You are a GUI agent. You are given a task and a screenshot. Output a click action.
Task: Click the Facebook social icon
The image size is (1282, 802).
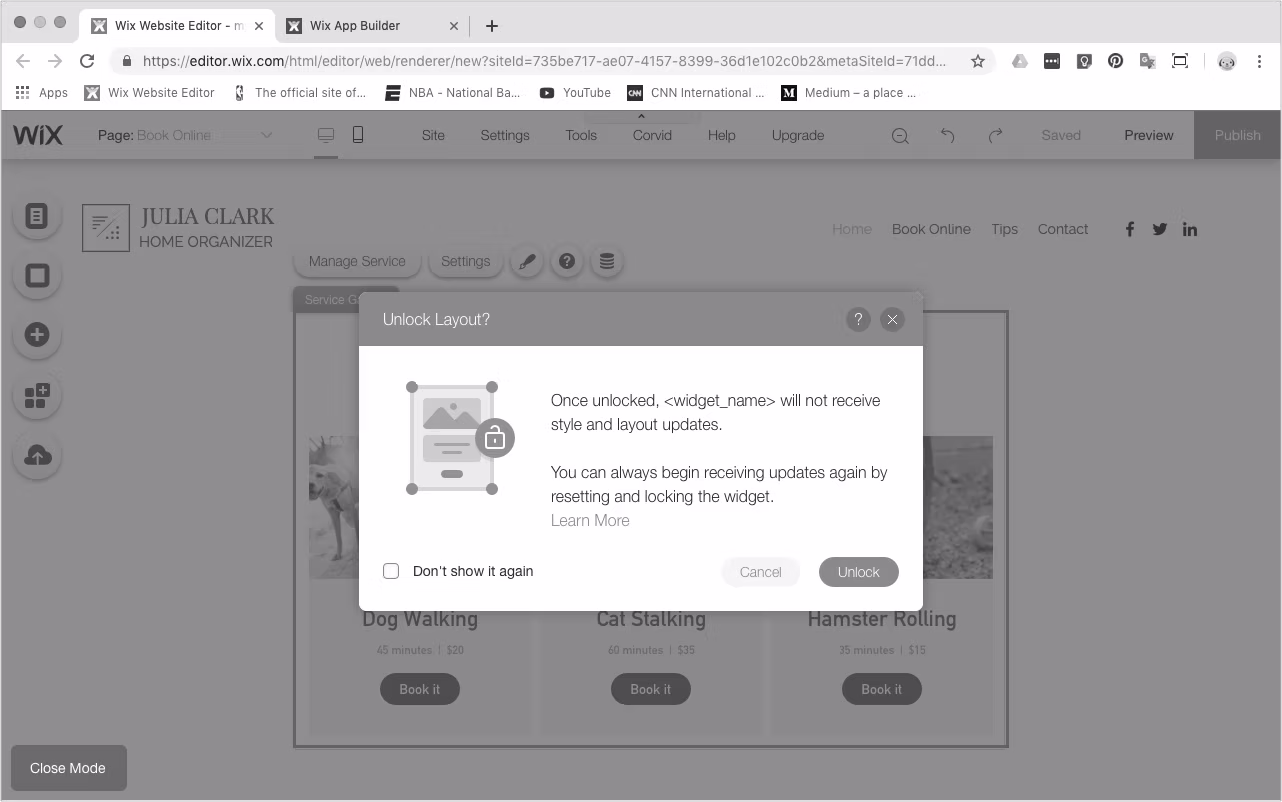pyautogui.click(x=1130, y=229)
